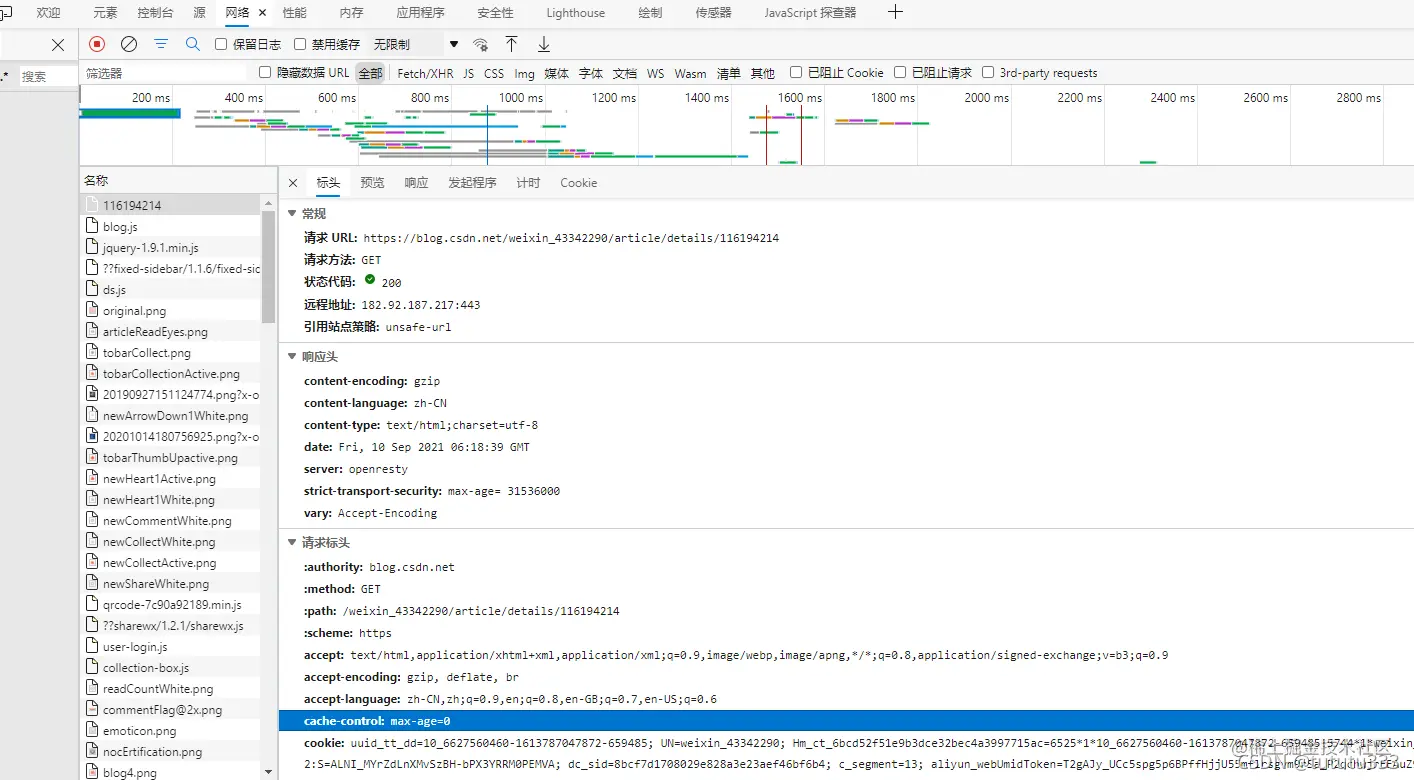
Task: Click file icon of ds.js
Action: tap(92, 290)
